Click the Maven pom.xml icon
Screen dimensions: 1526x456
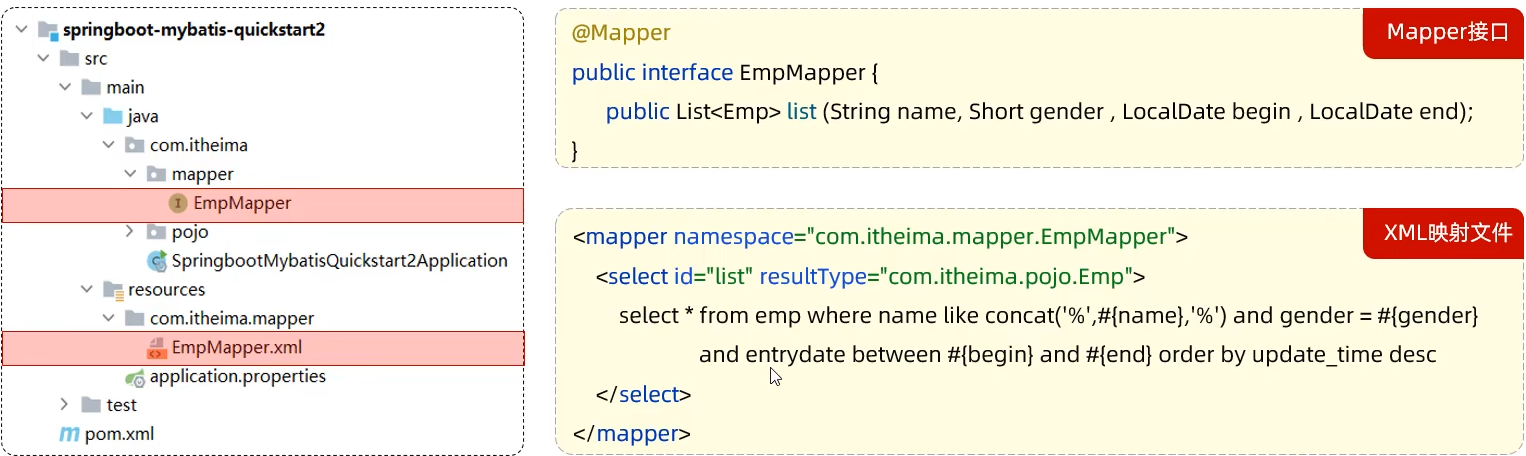[x=69, y=434]
